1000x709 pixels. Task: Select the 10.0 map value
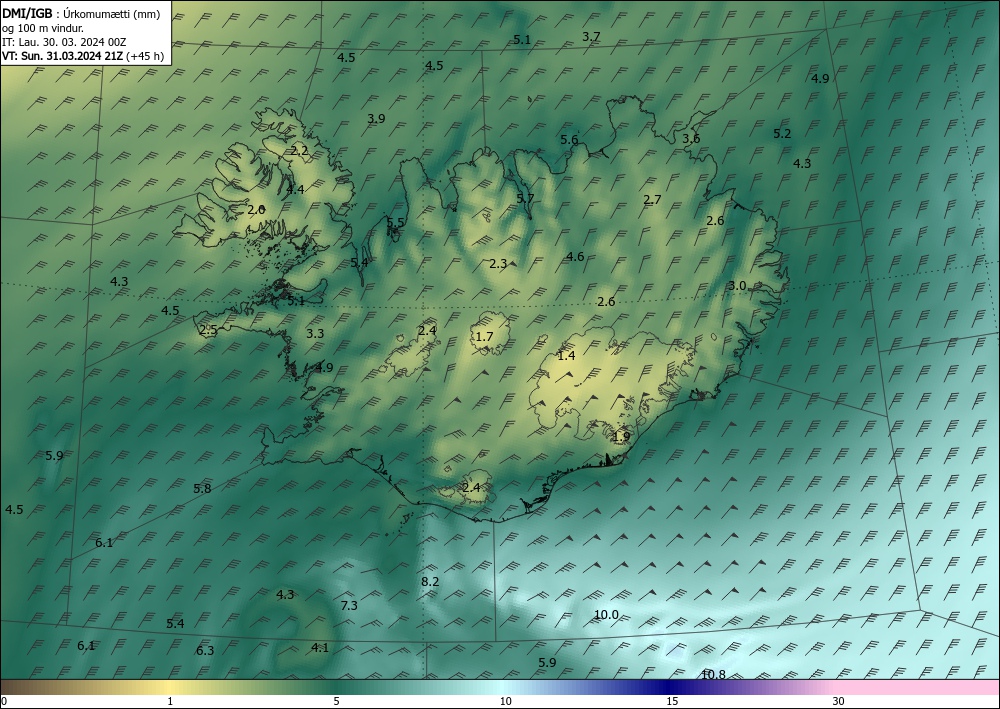[606, 615]
